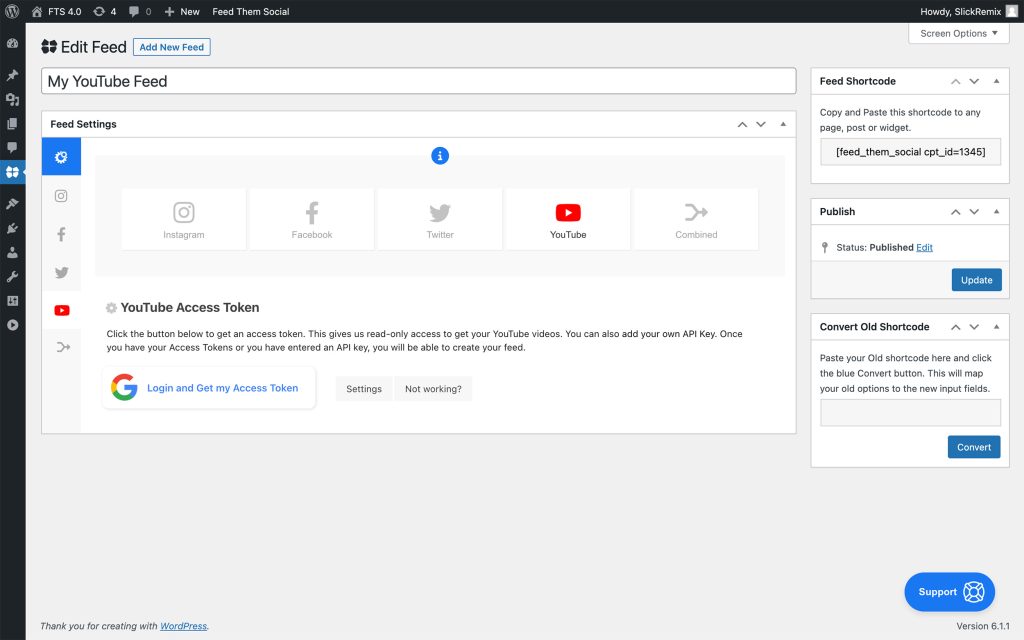Move Feed Shortcode panel down
Screen dimensions: 1024x640
(x=974, y=82)
